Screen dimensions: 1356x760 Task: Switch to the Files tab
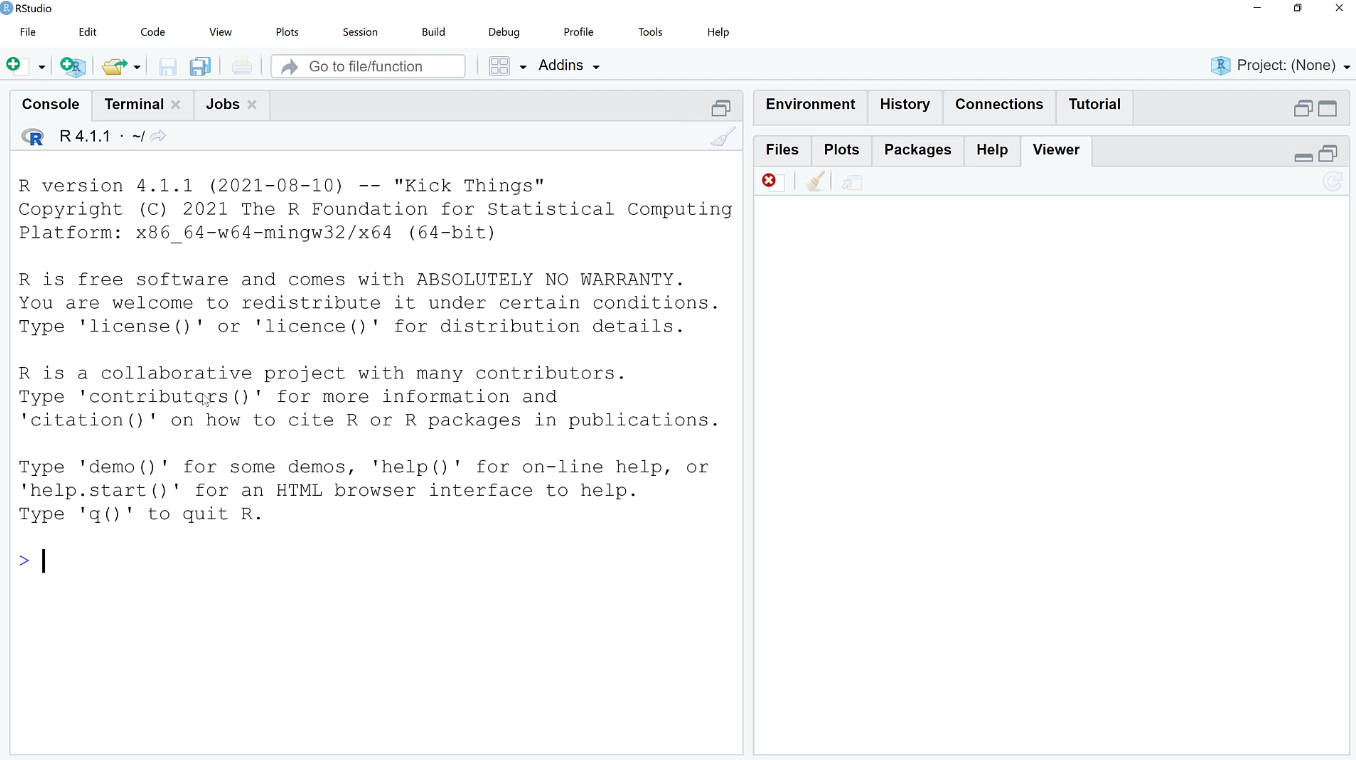click(x=782, y=151)
